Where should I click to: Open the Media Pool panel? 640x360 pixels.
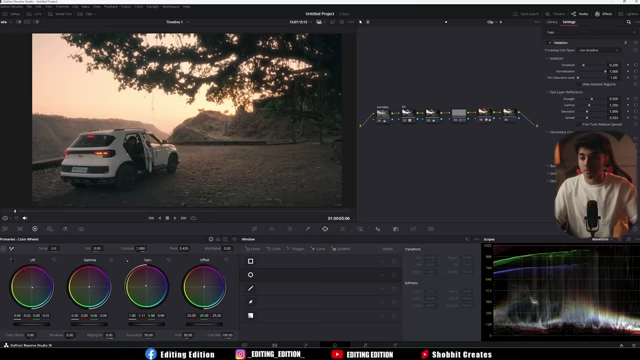tap(60, 14)
